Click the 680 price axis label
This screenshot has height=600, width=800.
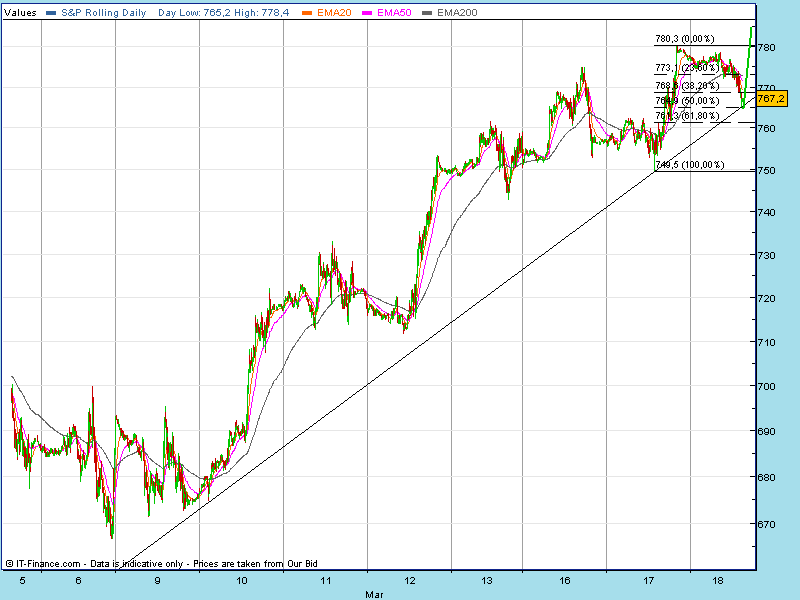click(x=766, y=478)
